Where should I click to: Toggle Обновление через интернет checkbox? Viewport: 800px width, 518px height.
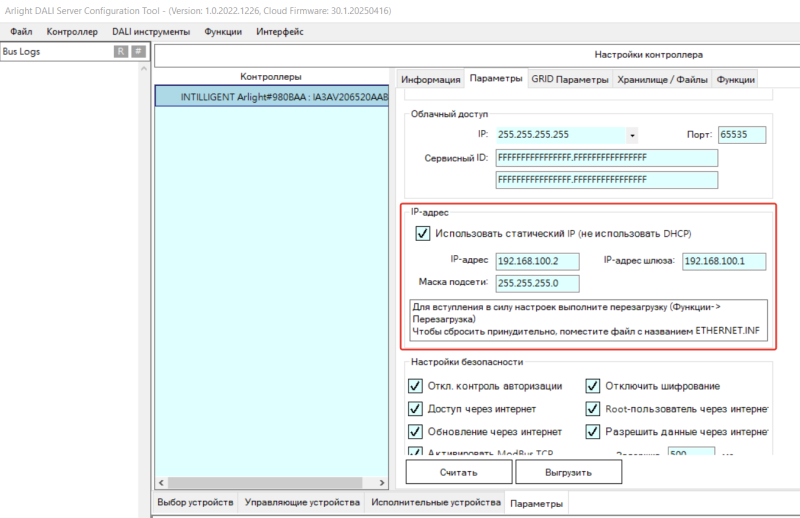[415, 432]
